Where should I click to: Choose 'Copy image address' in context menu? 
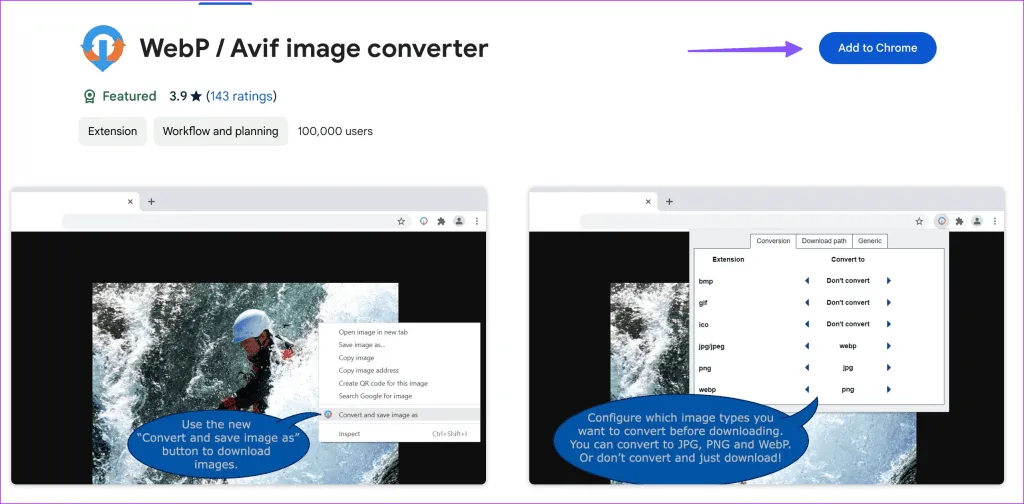(x=368, y=370)
